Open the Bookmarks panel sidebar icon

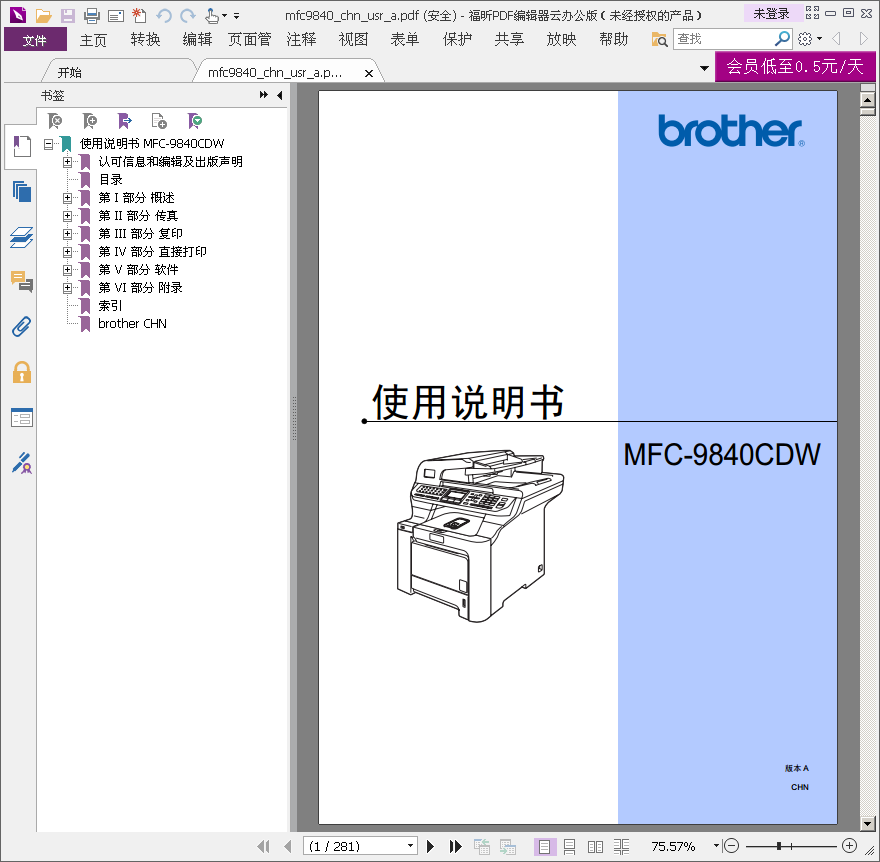pos(21,146)
